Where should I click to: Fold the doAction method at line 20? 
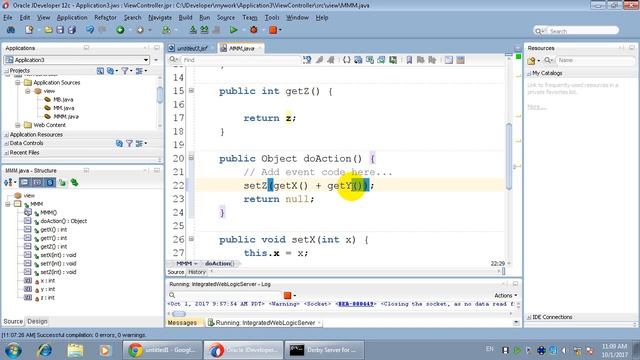pos(191,158)
